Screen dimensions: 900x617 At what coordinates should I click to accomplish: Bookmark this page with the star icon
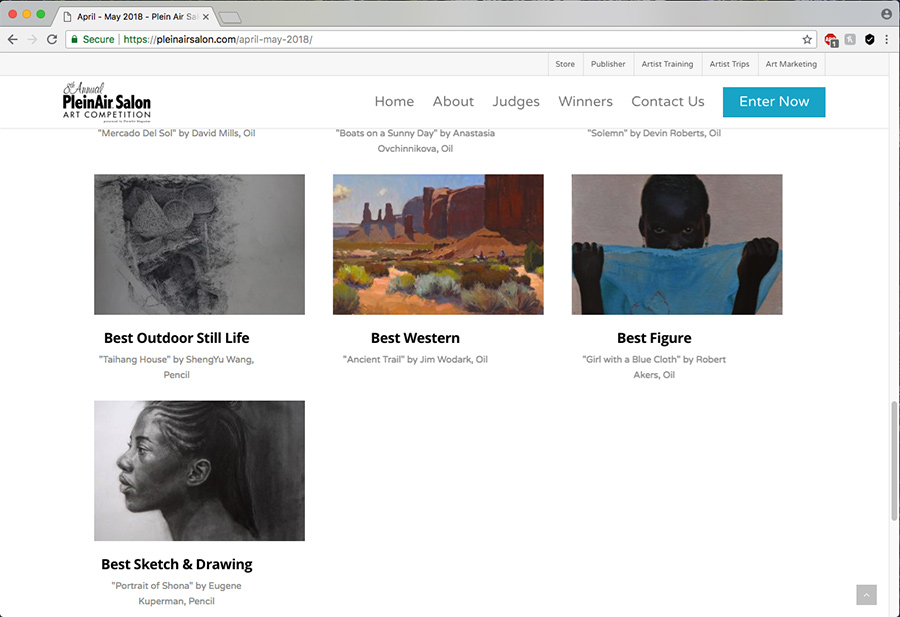click(807, 40)
